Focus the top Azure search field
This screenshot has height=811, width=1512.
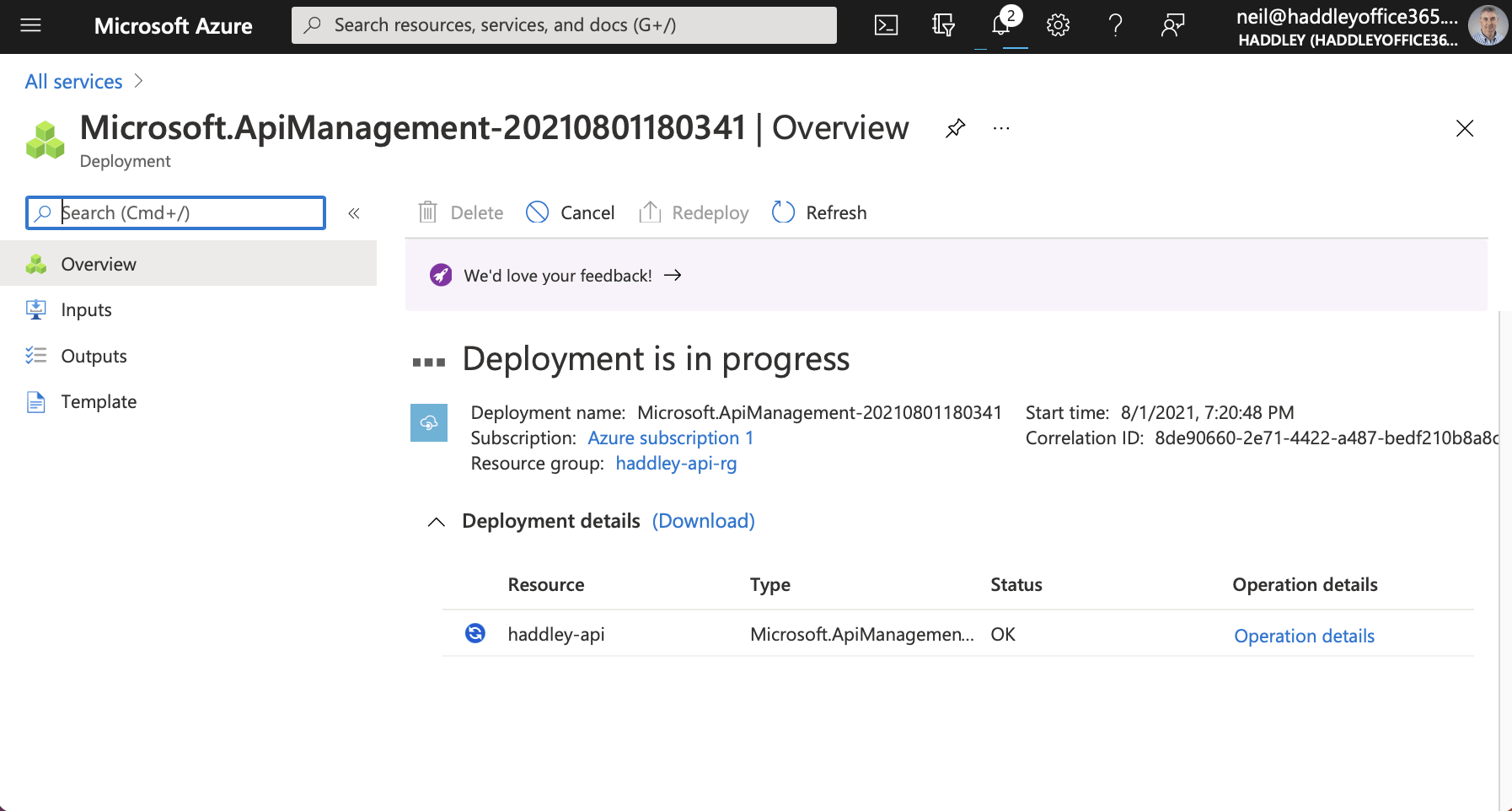564,25
